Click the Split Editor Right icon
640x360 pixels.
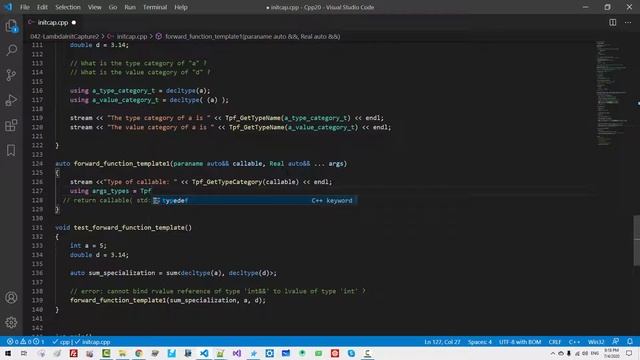613,22
